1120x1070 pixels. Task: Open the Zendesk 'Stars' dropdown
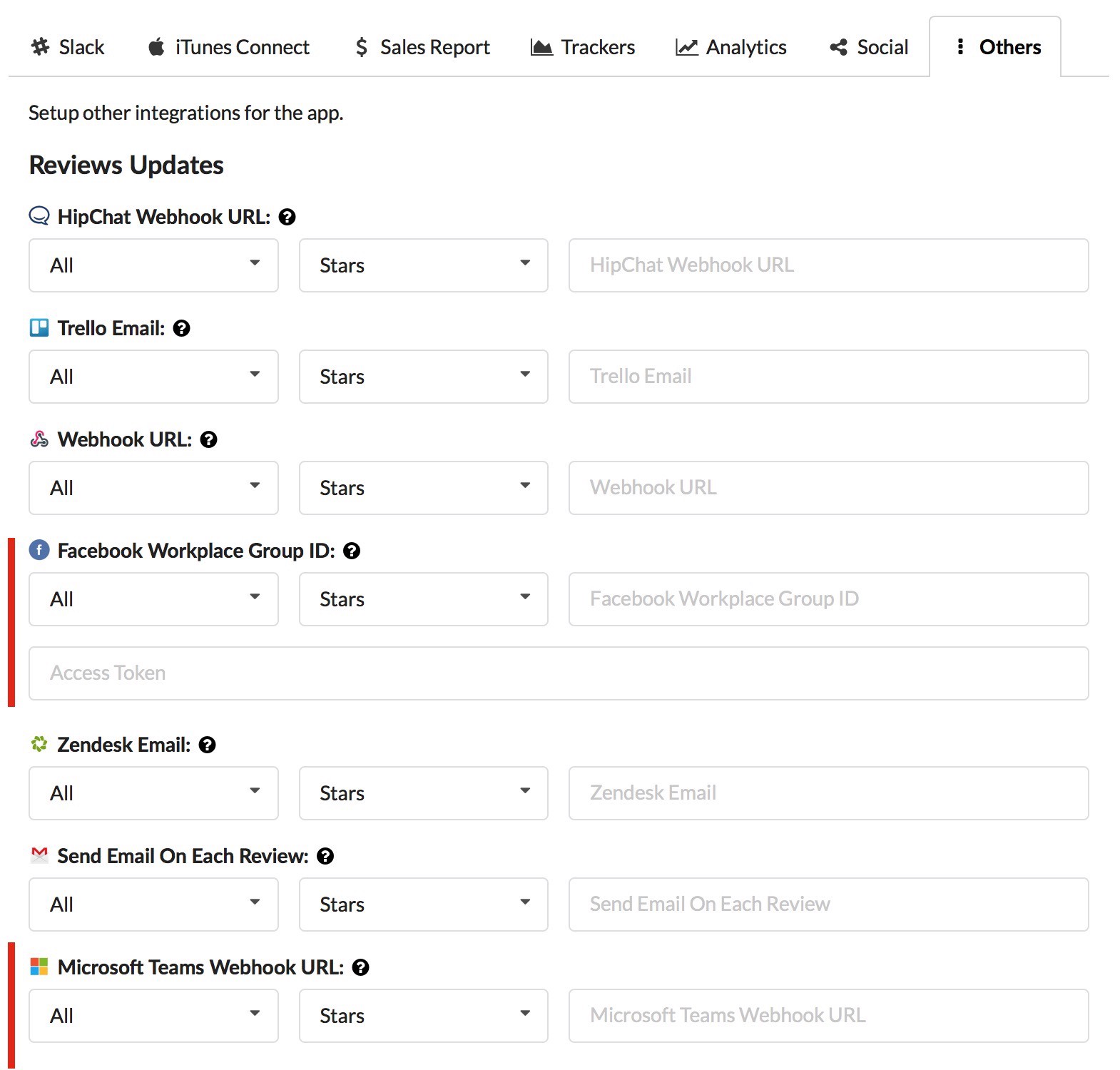[x=423, y=793]
